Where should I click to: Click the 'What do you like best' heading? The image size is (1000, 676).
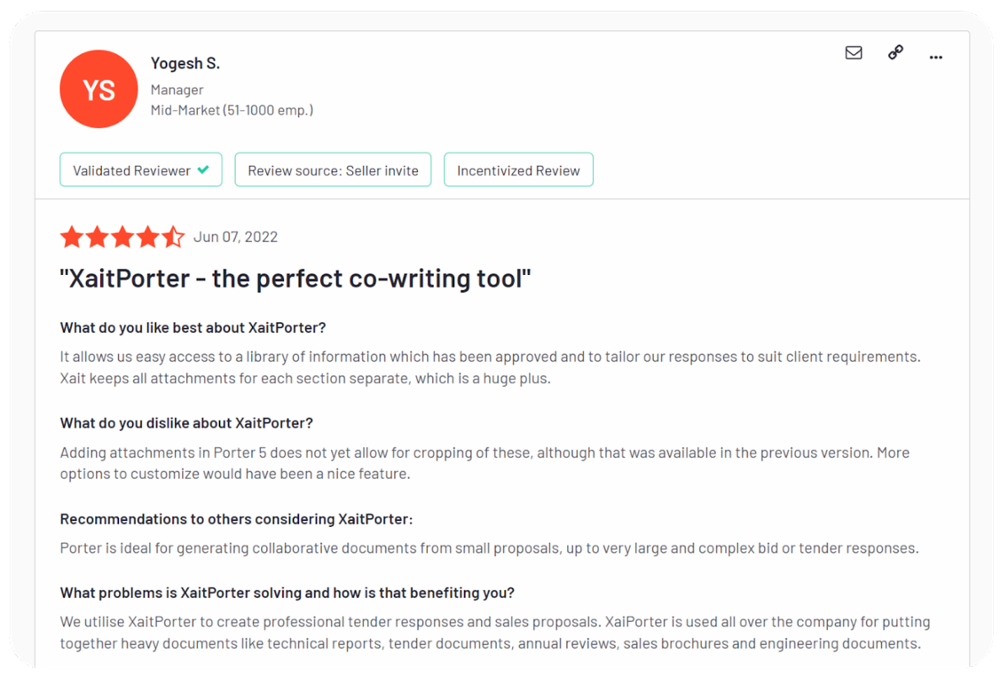(x=193, y=328)
